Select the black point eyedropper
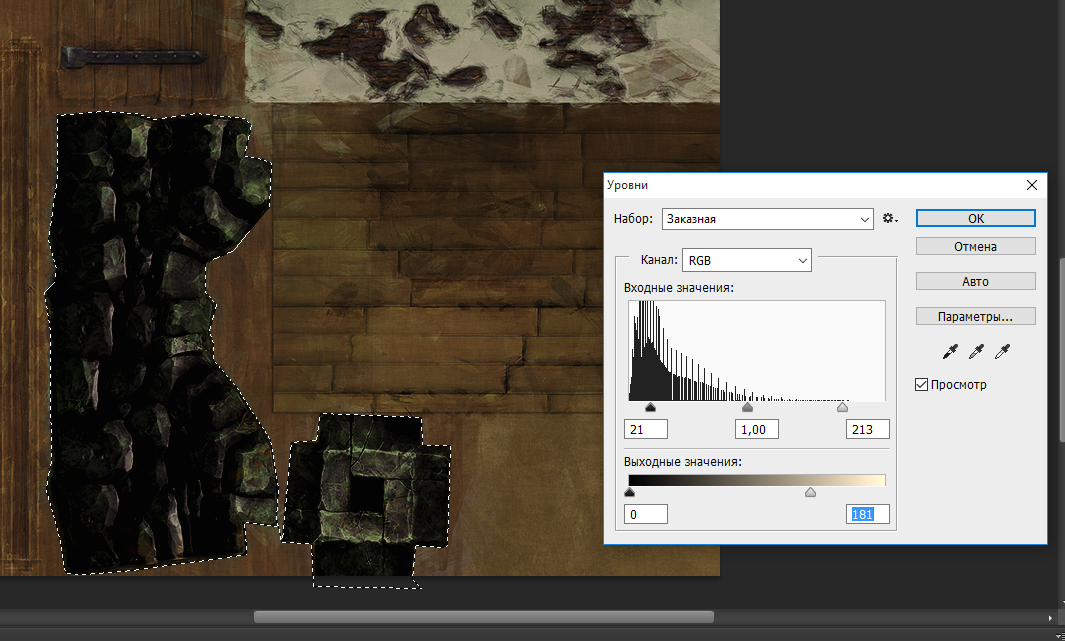 coord(949,351)
